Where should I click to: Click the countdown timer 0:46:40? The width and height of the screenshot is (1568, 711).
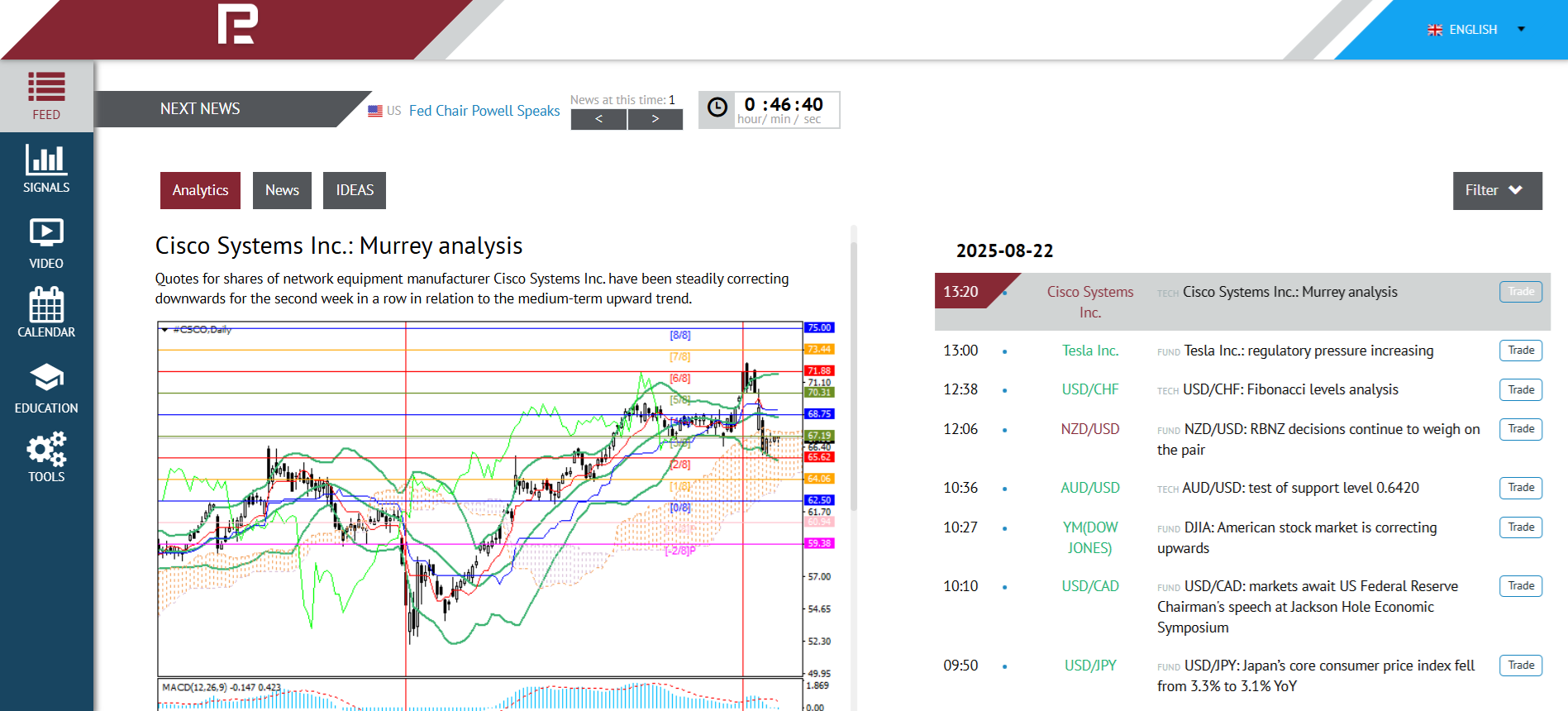coord(784,105)
